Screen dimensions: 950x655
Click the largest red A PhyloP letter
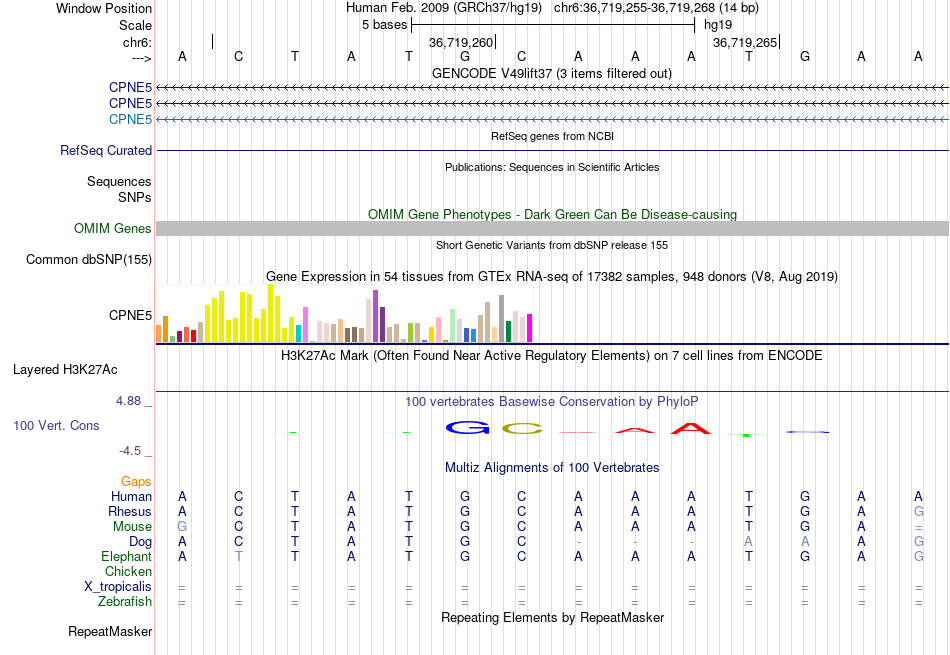click(691, 428)
